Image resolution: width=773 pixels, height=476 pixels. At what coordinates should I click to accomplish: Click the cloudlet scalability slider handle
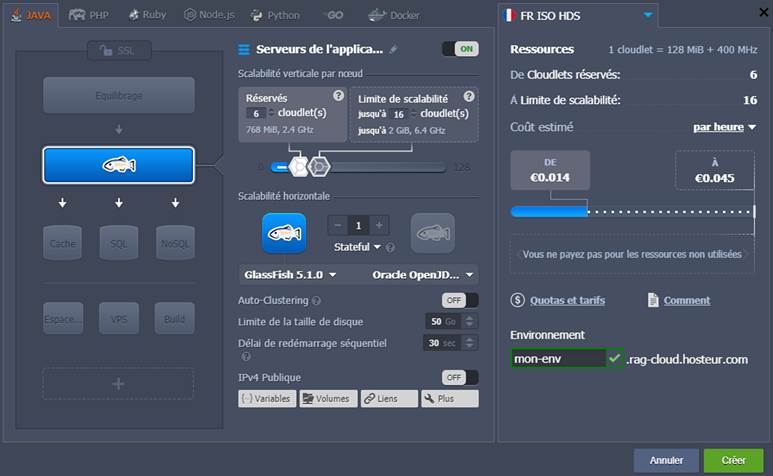coord(318,167)
